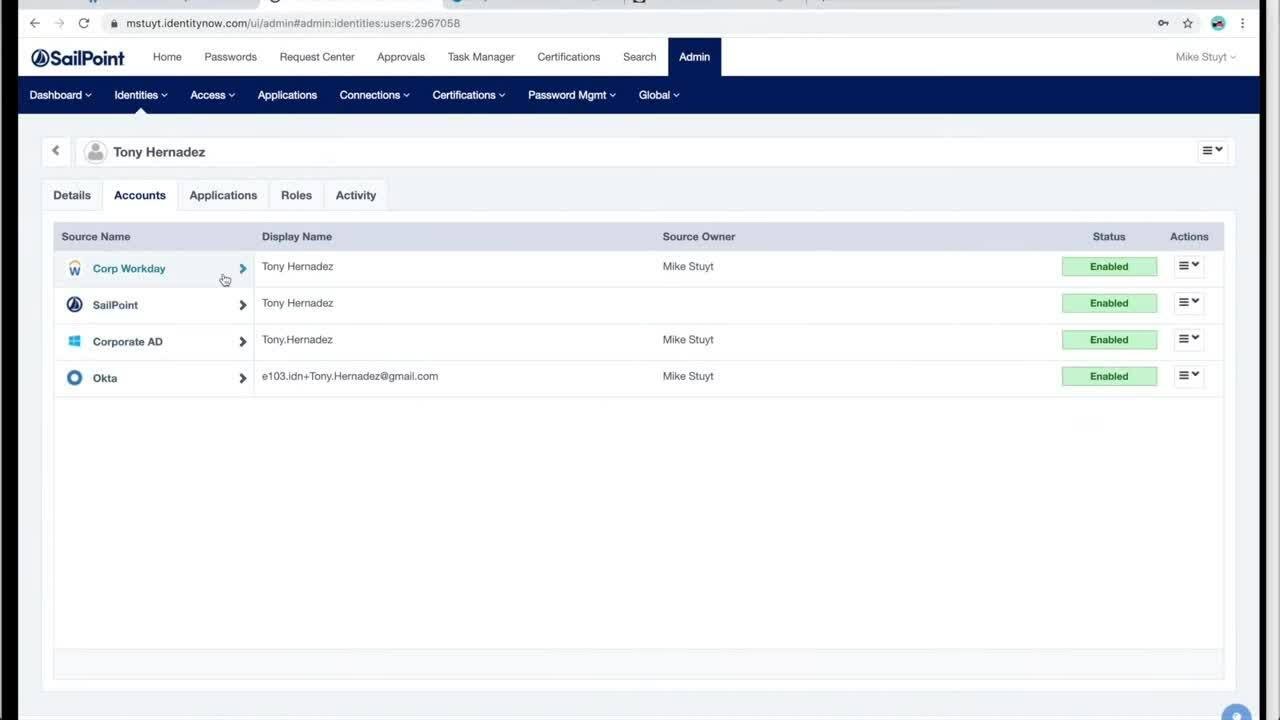Switch to the Details tab
The height and width of the screenshot is (720, 1280).
point(72,195)
